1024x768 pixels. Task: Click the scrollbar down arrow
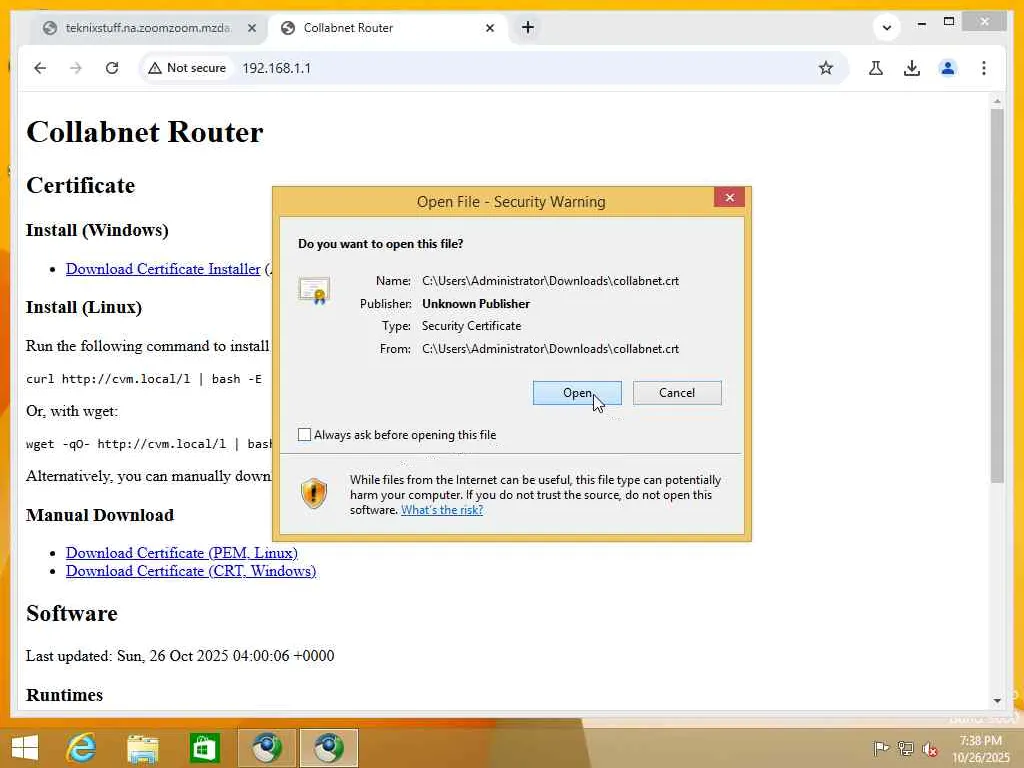pyautogui.click(x=997, y=701)
